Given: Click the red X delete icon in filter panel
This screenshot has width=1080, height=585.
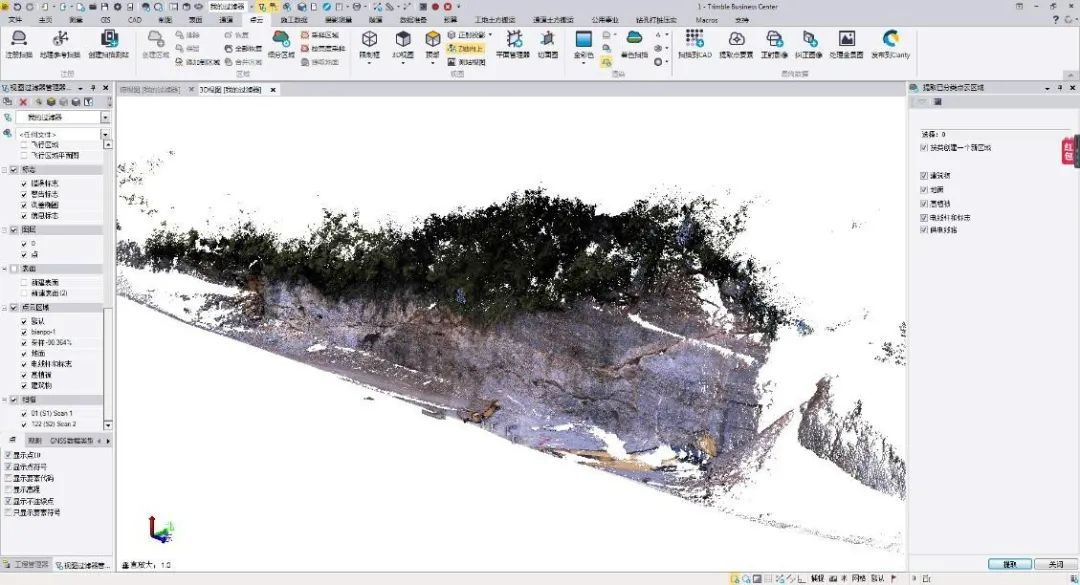Looking at the screenshot, I should coord(23,102).
